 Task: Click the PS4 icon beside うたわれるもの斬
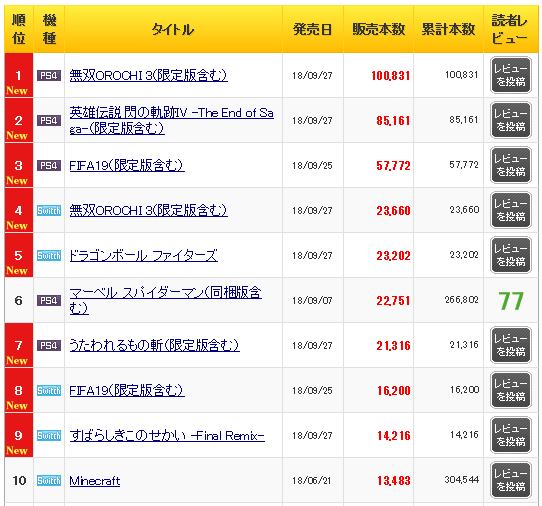click(x=49, y=345)
